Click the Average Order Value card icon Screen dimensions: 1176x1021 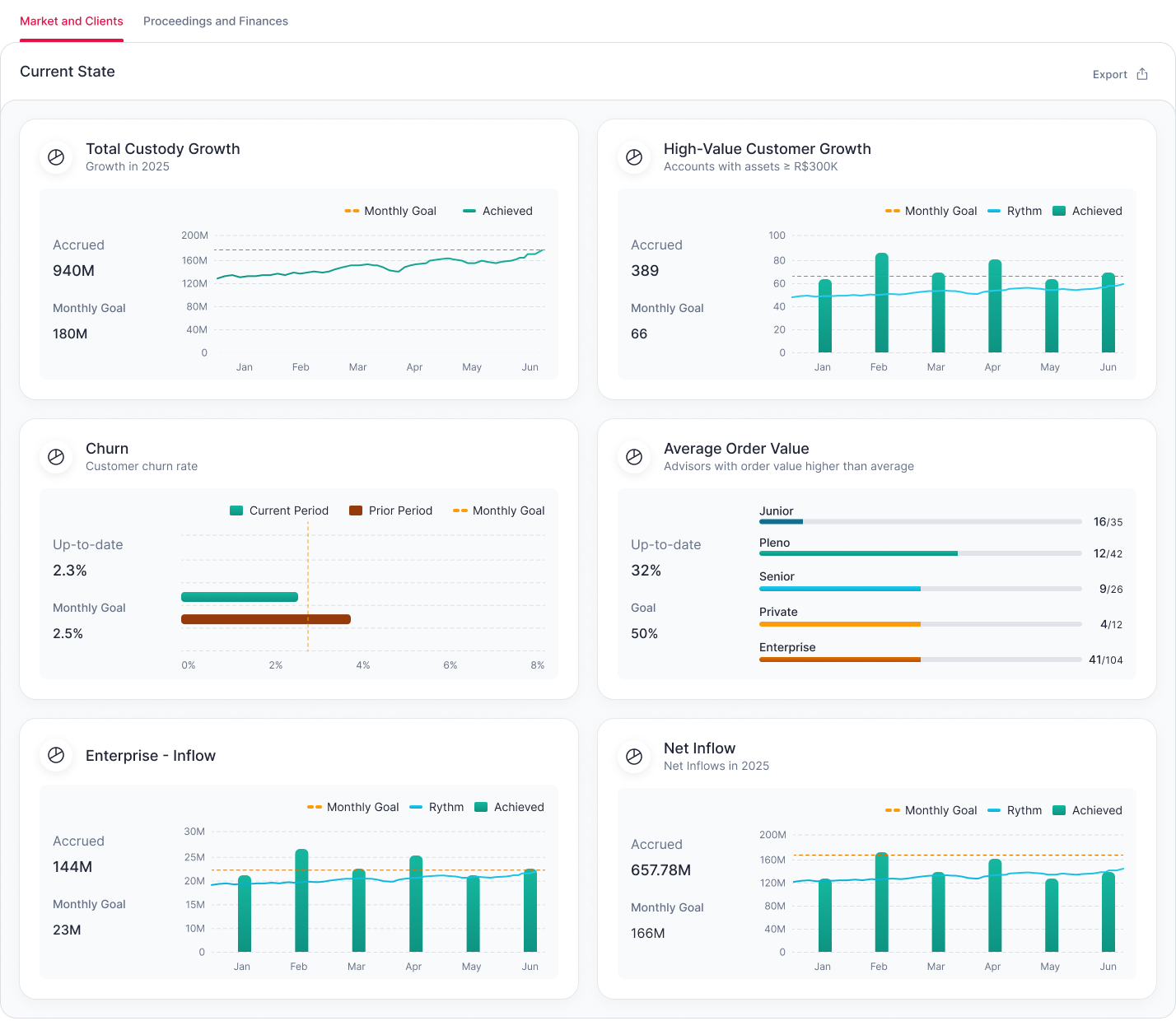tap(634, 457)
